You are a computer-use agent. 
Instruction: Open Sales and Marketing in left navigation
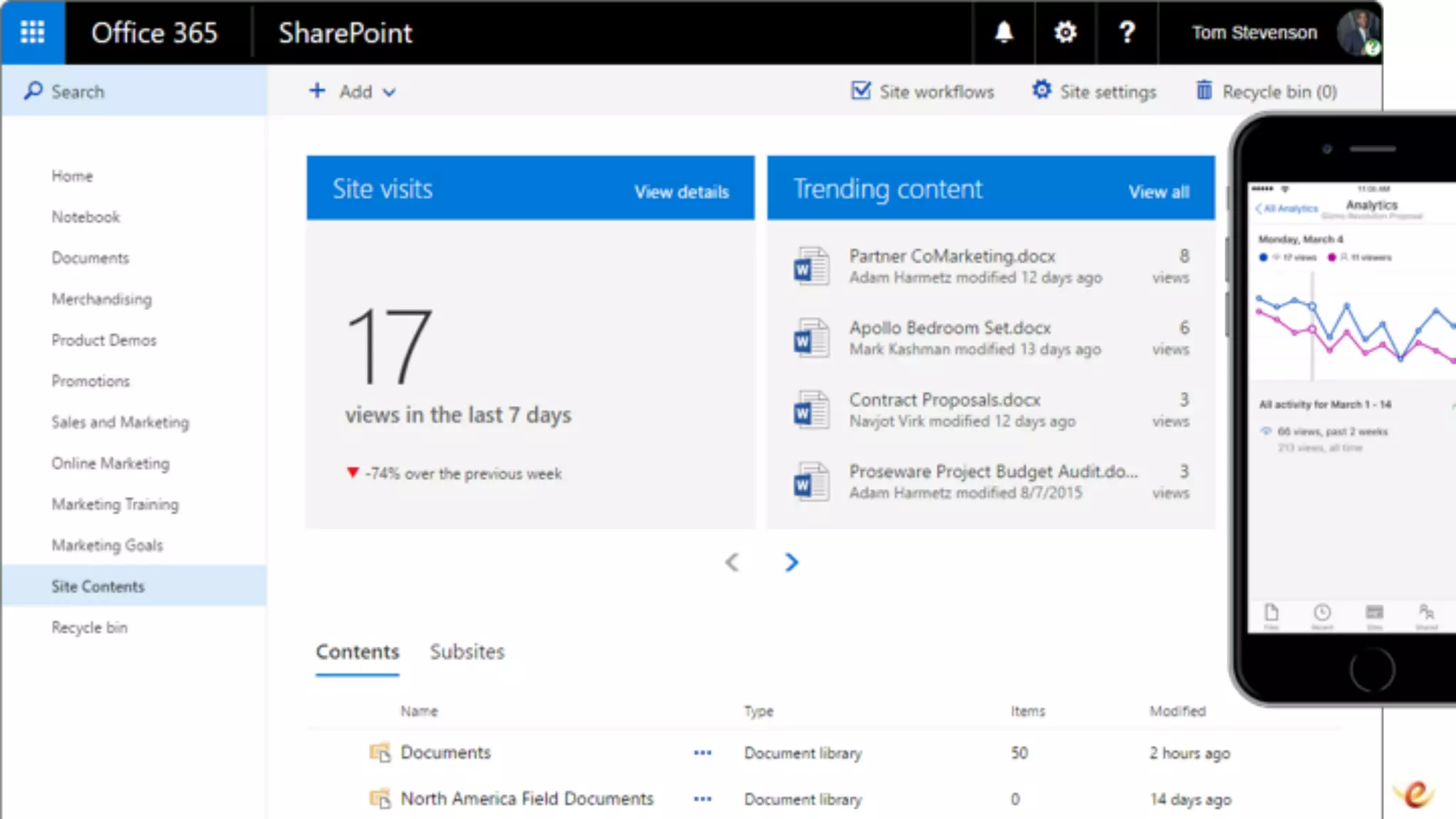click(120, 422)
